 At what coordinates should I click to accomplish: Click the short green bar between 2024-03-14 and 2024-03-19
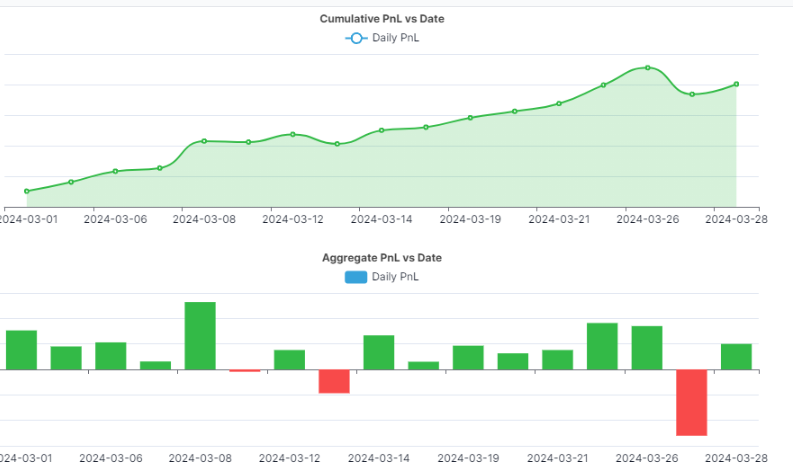click(x=423, y=366)
